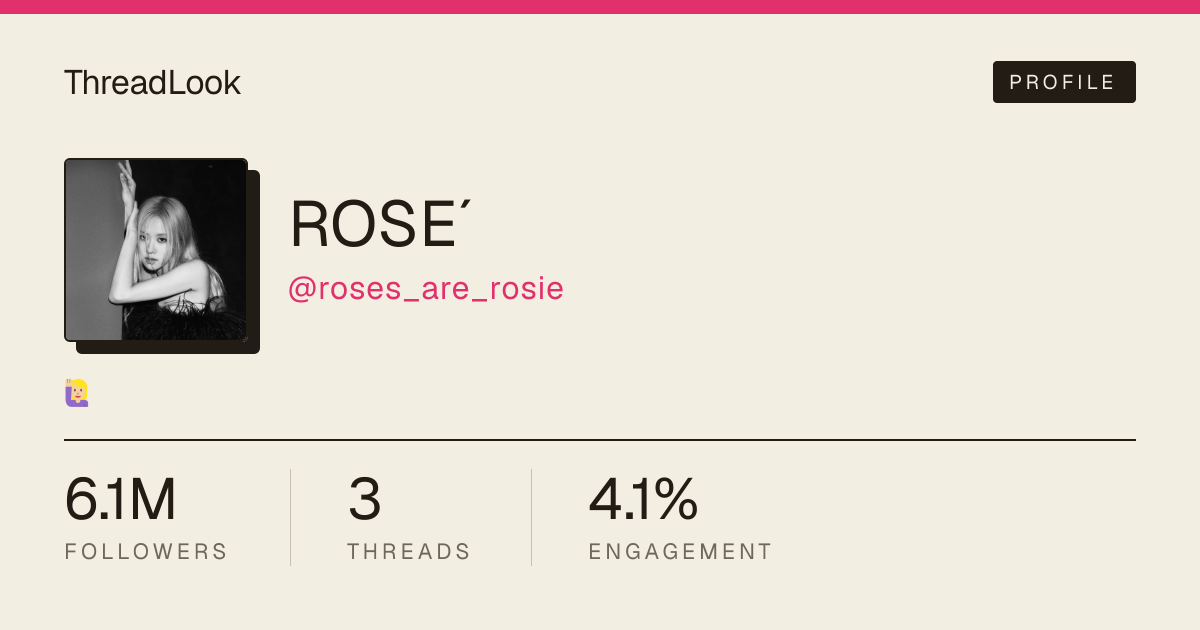This screenshot has height=630, width=1200.
Task: Click the @ symbol of the handle
Action: [302, 290]
